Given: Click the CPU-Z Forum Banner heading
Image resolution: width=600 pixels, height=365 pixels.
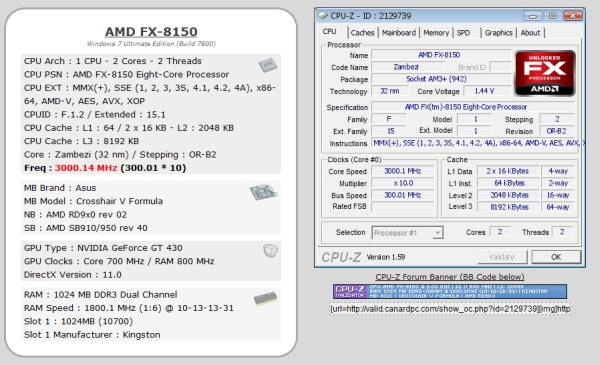Looking at the screenshot, I should (450, 277).
